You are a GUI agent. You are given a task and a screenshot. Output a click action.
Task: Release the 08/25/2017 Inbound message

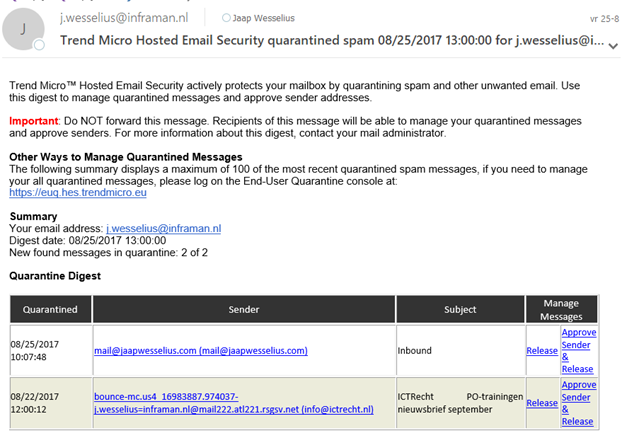point(542,350)
